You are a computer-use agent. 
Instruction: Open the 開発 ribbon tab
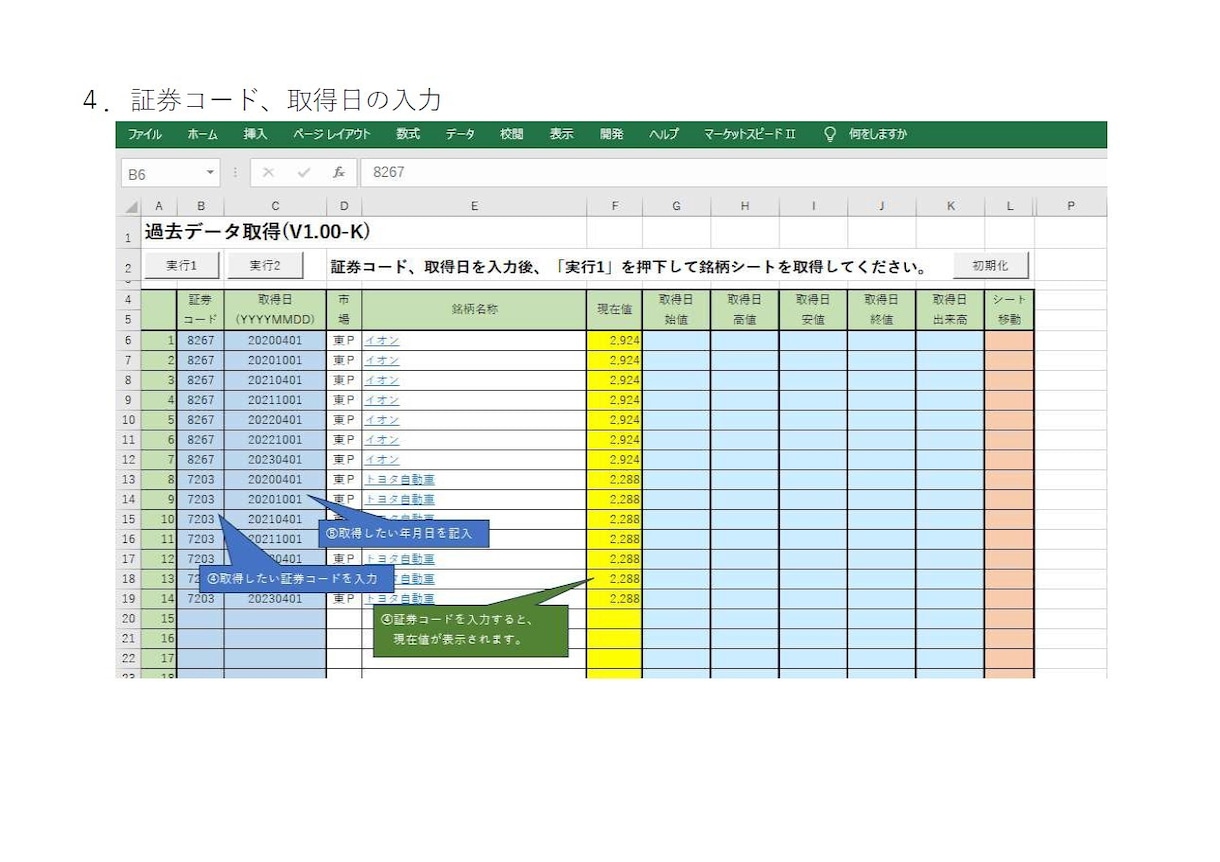click(x=611, y=134)
